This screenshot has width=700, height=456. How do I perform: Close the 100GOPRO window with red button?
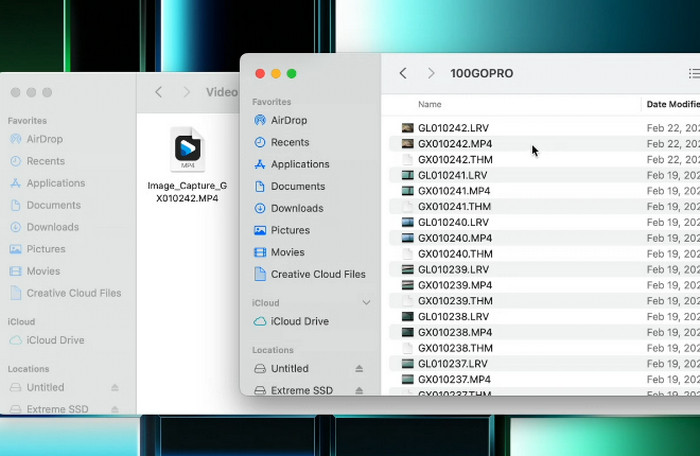coord(260,73)
